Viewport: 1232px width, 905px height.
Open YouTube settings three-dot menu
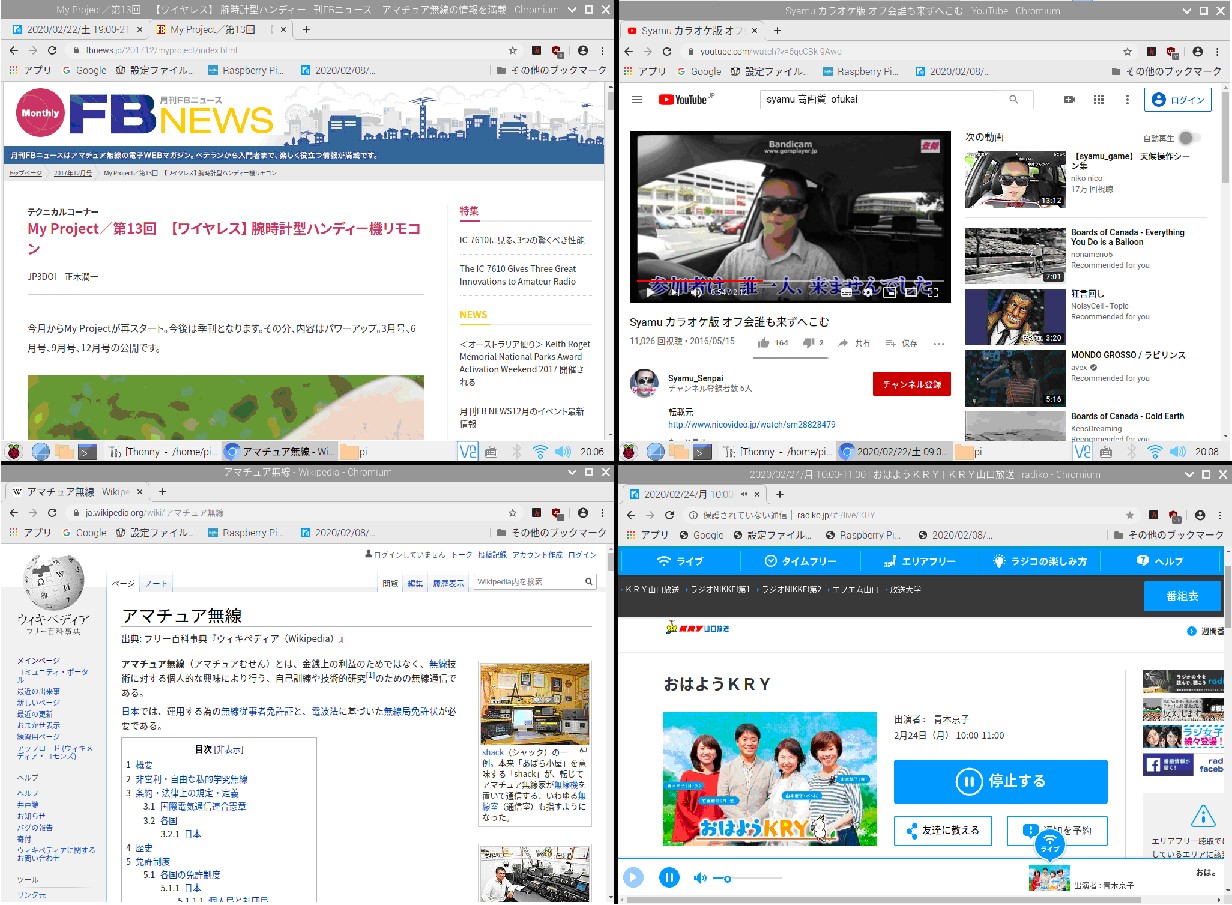coord(1127,100)
